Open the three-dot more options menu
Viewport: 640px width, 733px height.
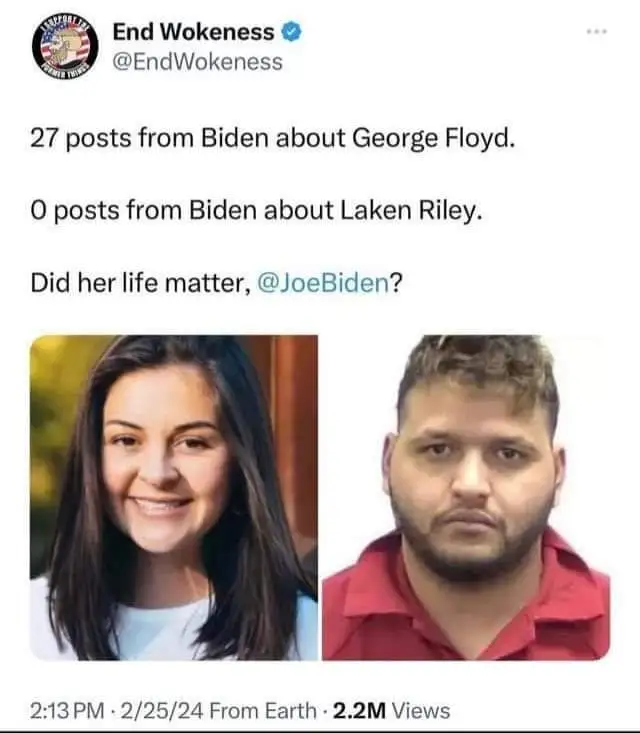tap(597, 31)
